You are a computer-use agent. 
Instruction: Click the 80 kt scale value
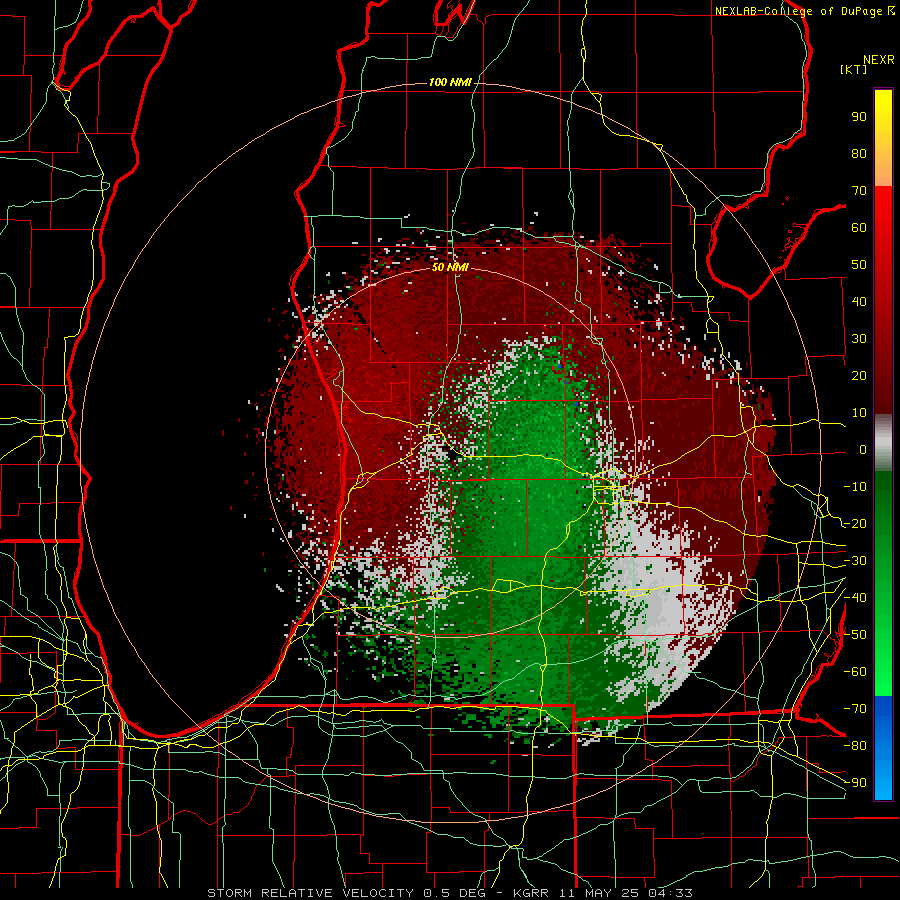pos(859,153)
